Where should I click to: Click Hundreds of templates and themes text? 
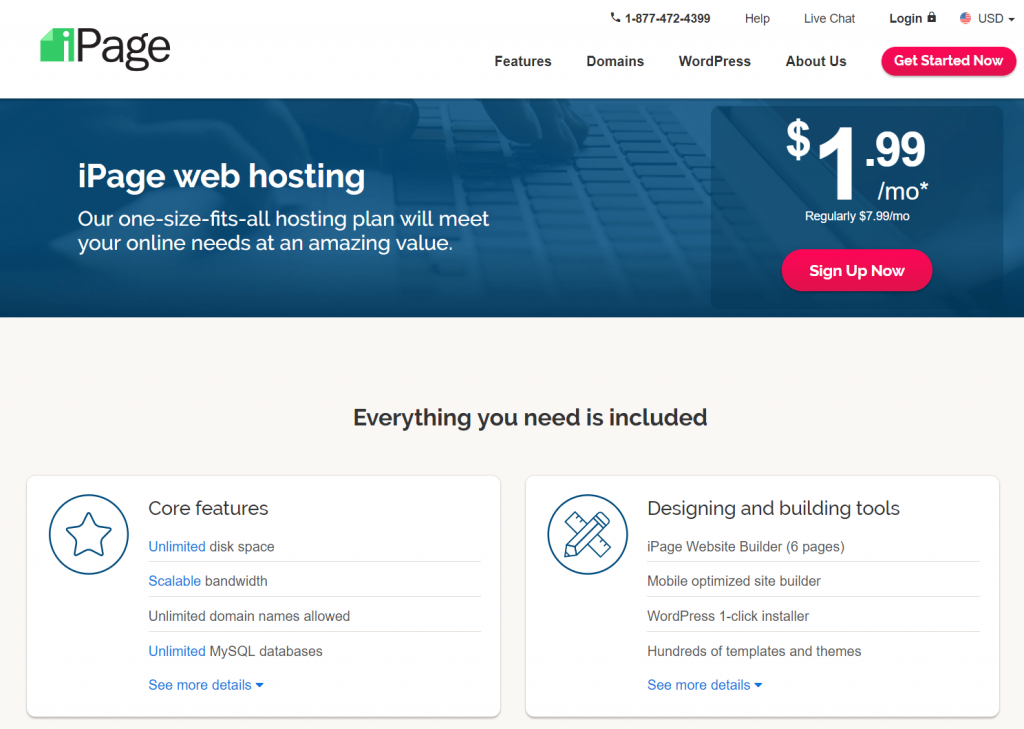click(754, 651)
